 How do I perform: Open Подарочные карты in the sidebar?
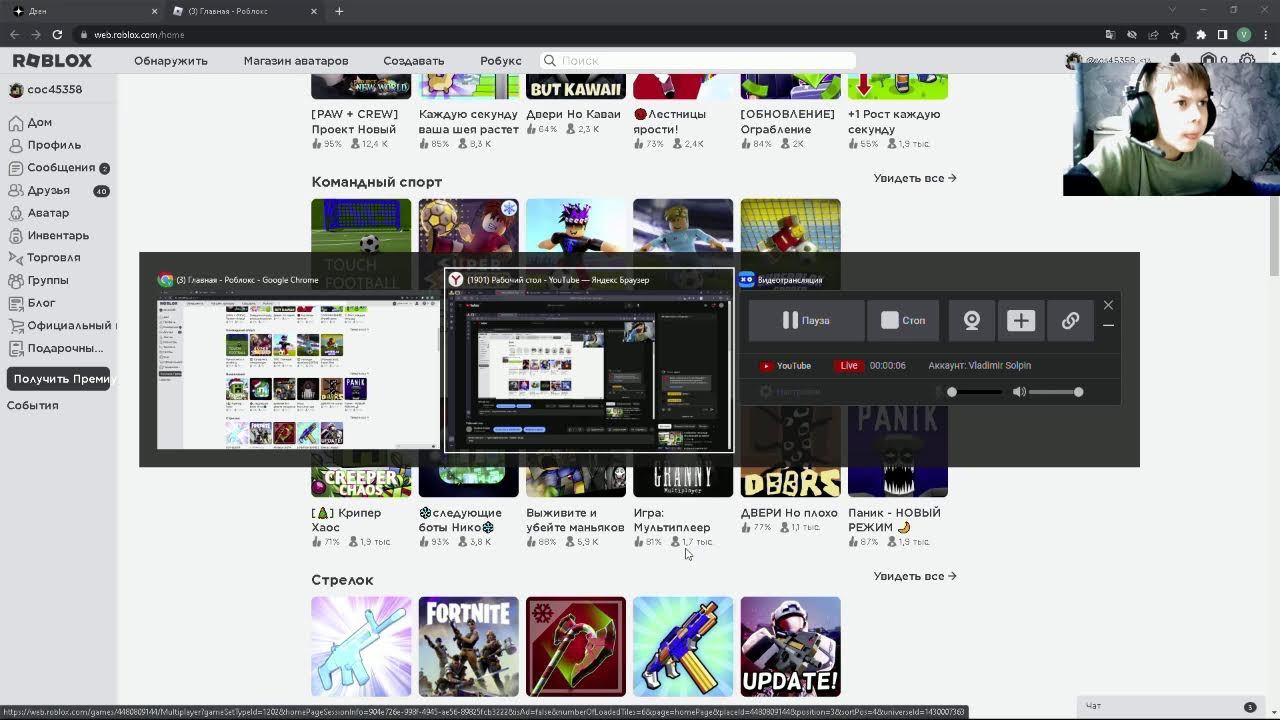click(x=56, y=348)
